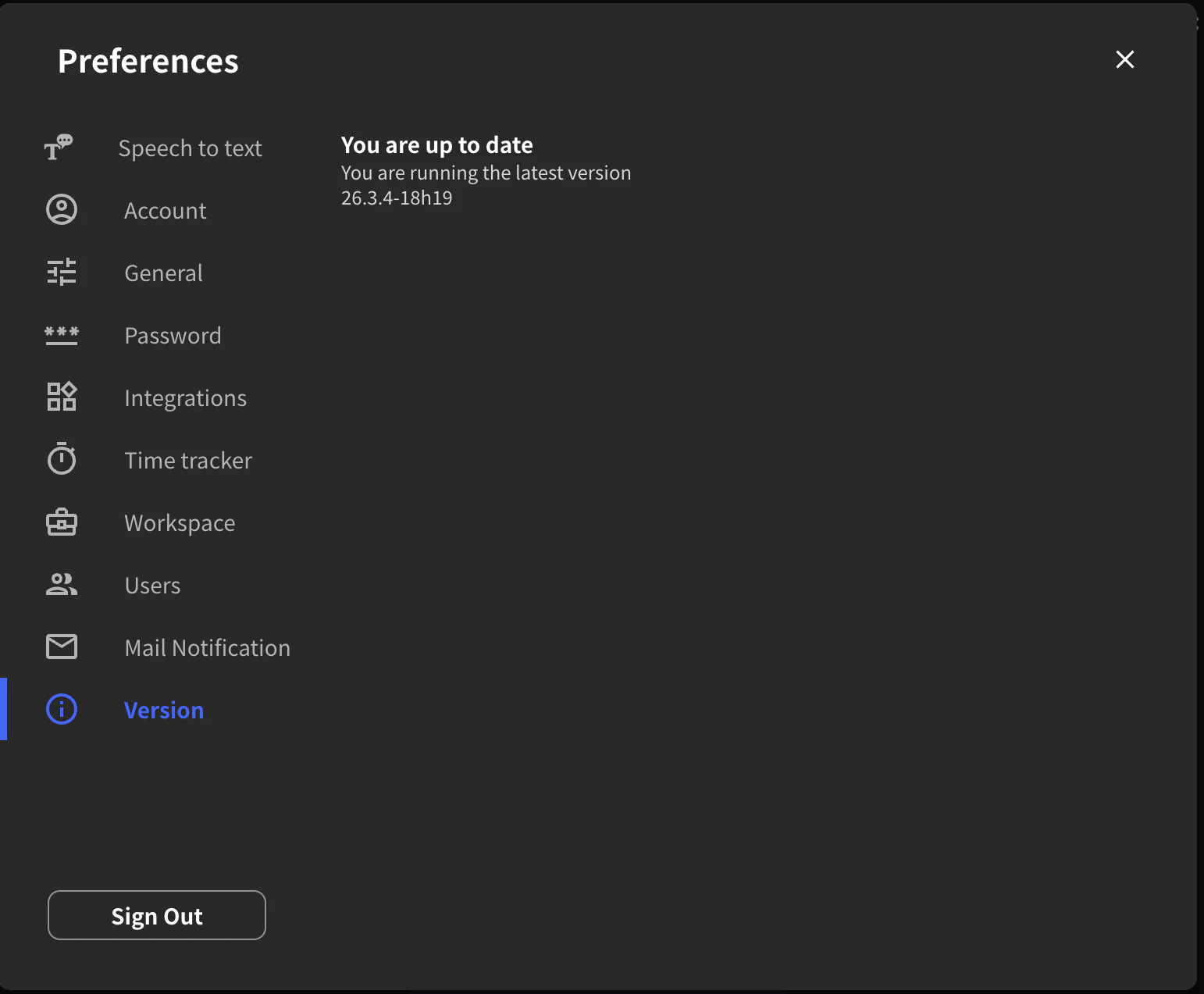Click the Password asterisks icon
This screenshot has width=1204, height=994.
click(x=62, y=335)
